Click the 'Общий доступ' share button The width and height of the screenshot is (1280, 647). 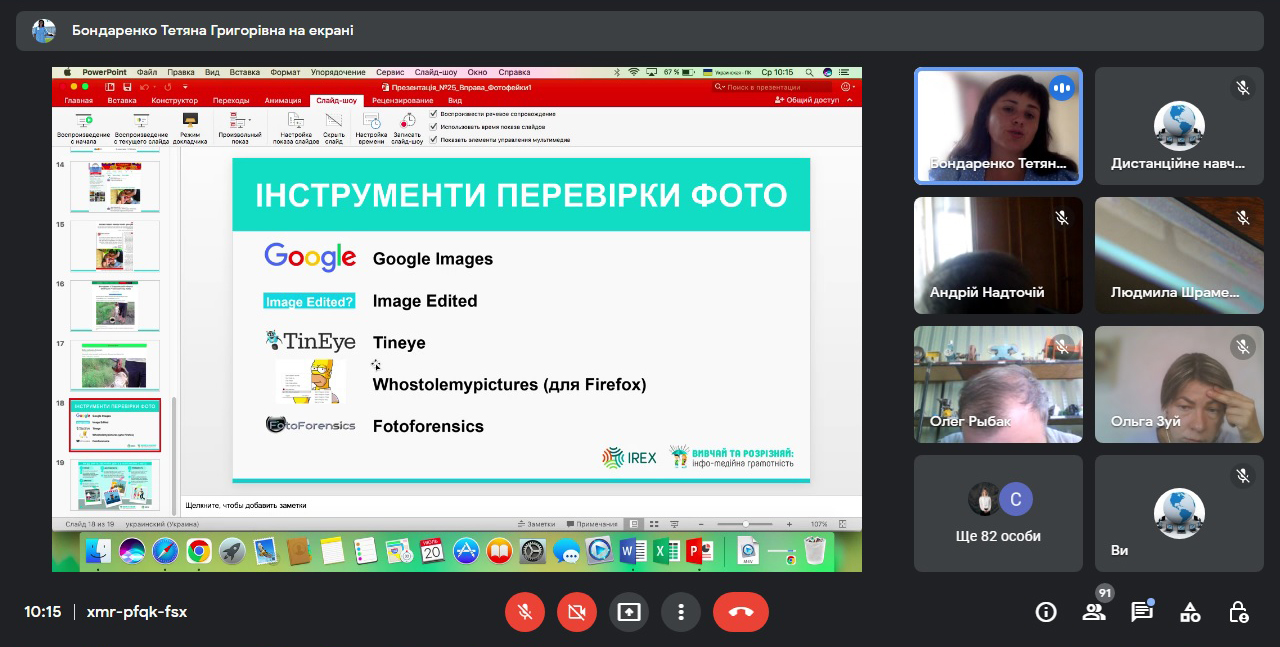807,100
